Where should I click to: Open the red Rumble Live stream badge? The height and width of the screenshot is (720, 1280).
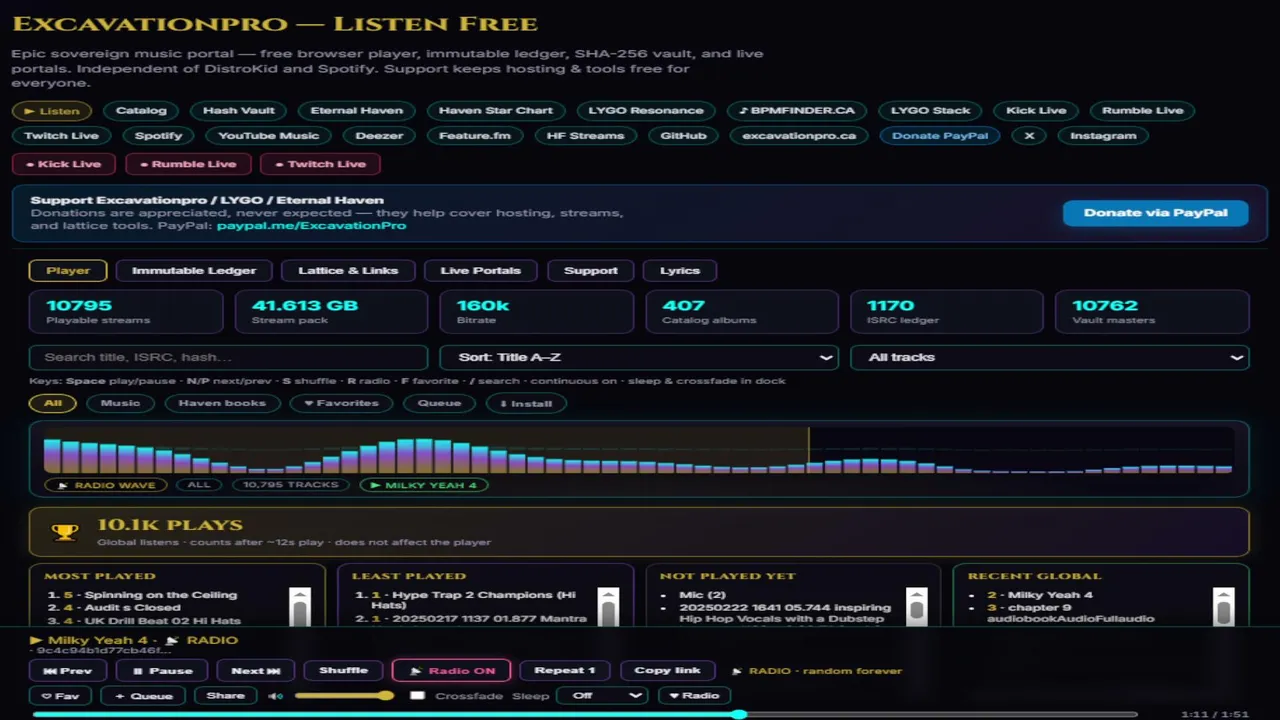coord(187,164)
